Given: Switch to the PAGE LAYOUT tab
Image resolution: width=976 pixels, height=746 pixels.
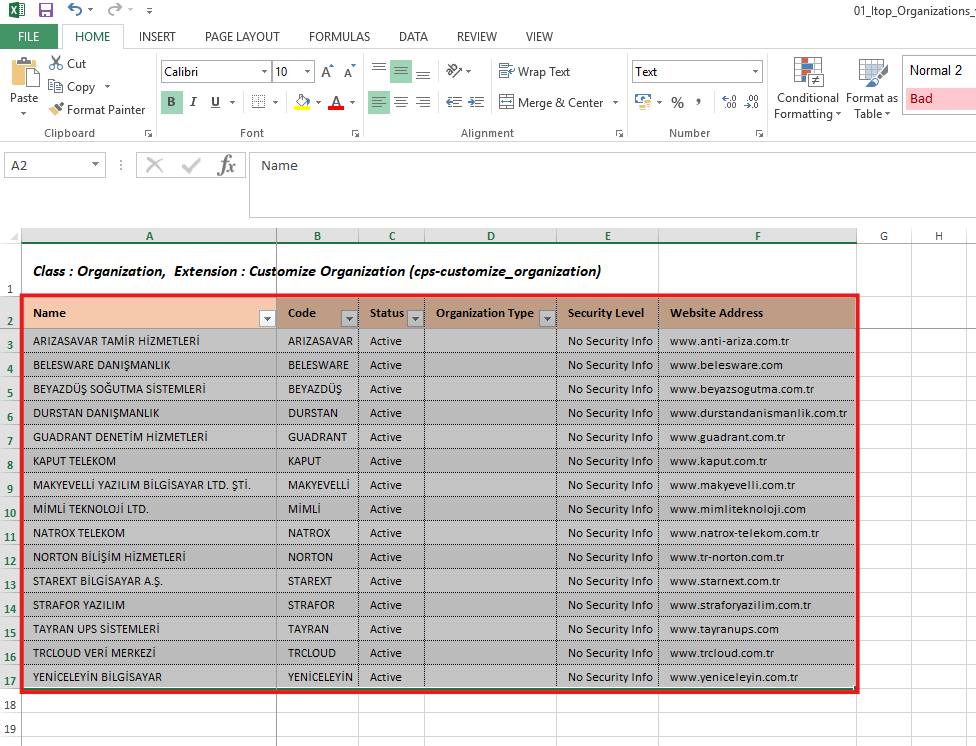Looking at the screenshot, I should click(242, 37).
